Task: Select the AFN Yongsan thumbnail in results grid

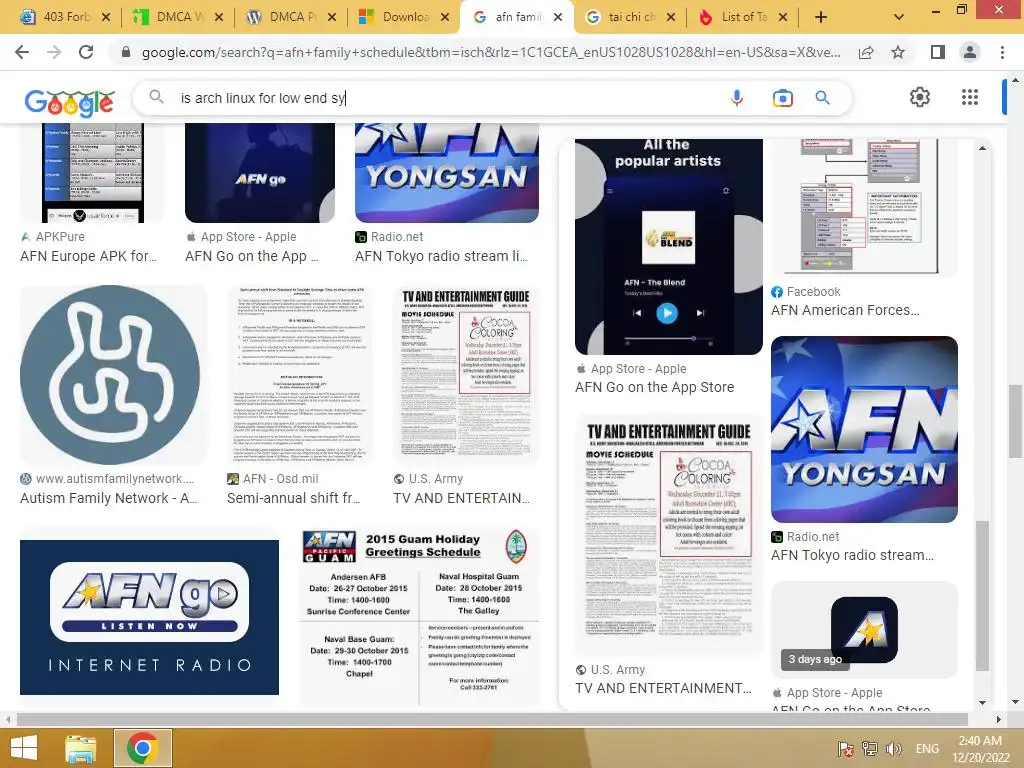Action: [447, 172]
